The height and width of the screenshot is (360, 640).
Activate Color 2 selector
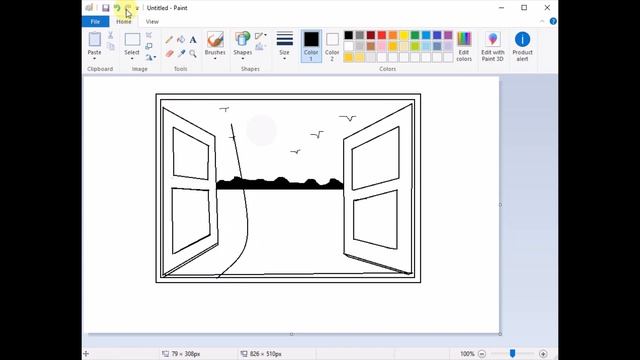[x=332, y=46]
